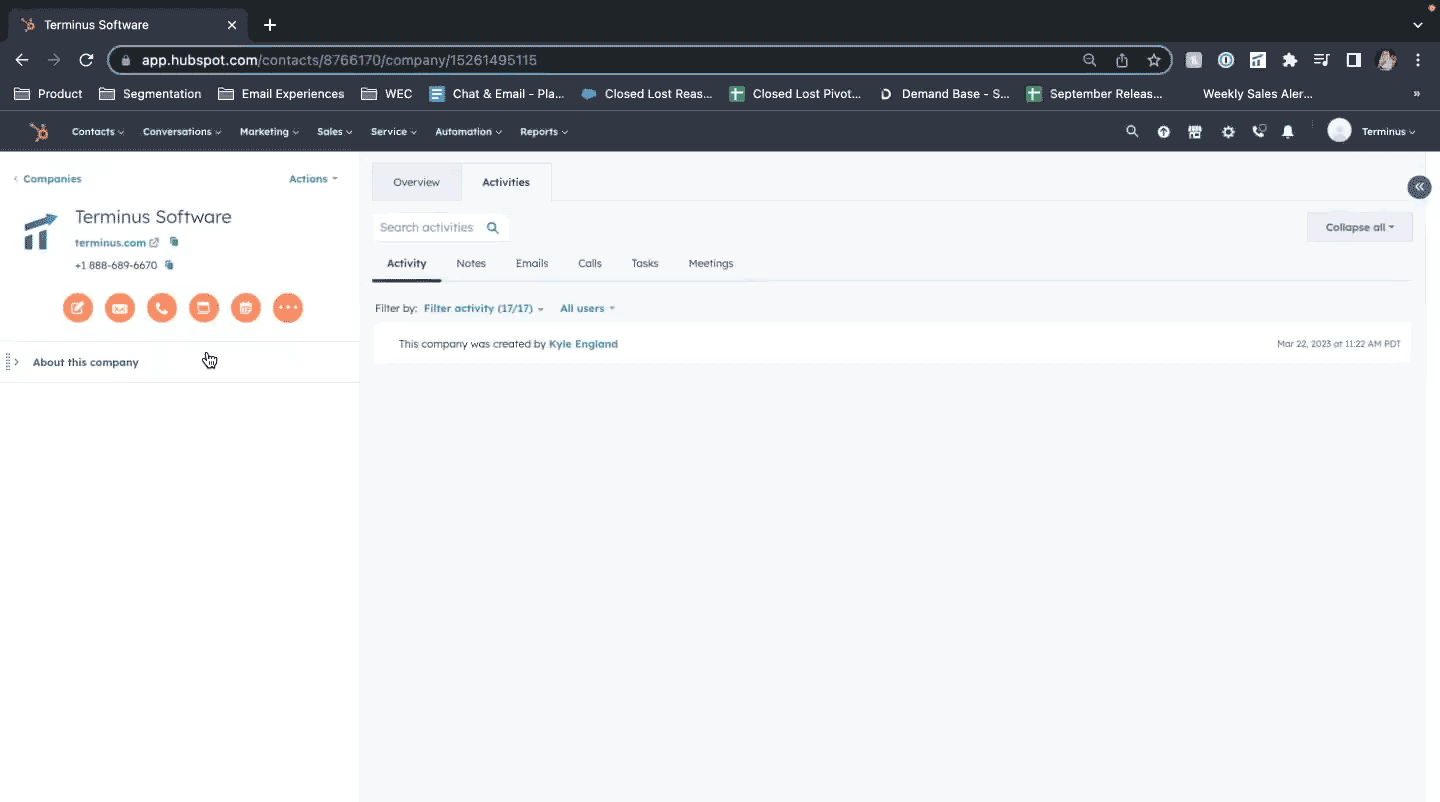Collapse right sidebar with double-chevron button
The width and height of the screenshot is (1440, 802).
[x=1419, y=187]
